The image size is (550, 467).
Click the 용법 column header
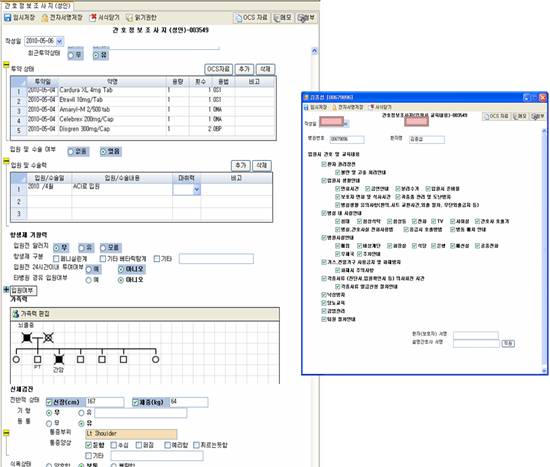click(x=223, y=82)
